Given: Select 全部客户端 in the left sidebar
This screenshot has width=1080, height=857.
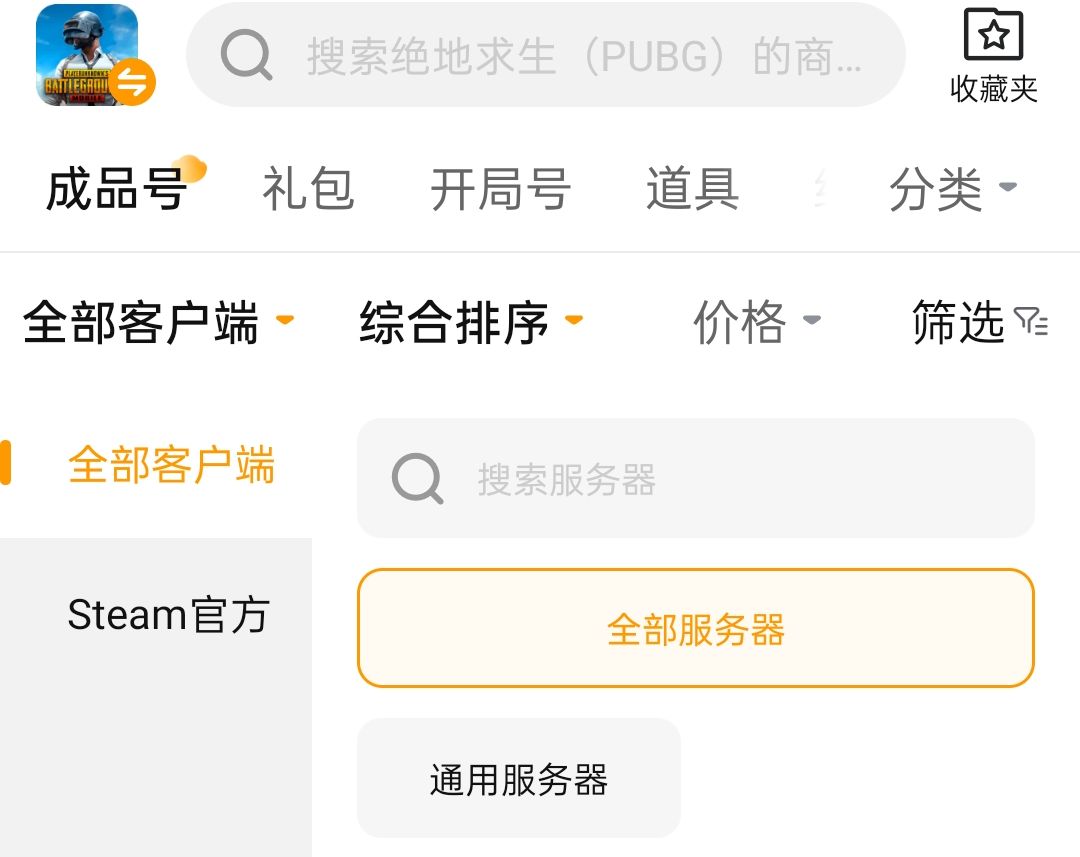Looking at the screenshot, I should tap(171, 466).
